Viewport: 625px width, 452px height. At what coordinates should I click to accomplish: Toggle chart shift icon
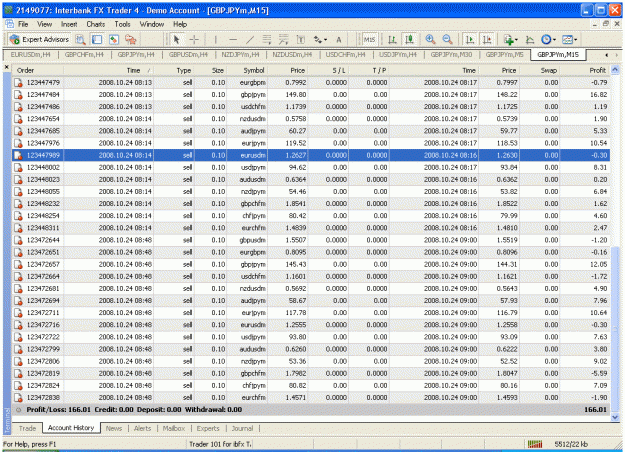pos(487,39)
